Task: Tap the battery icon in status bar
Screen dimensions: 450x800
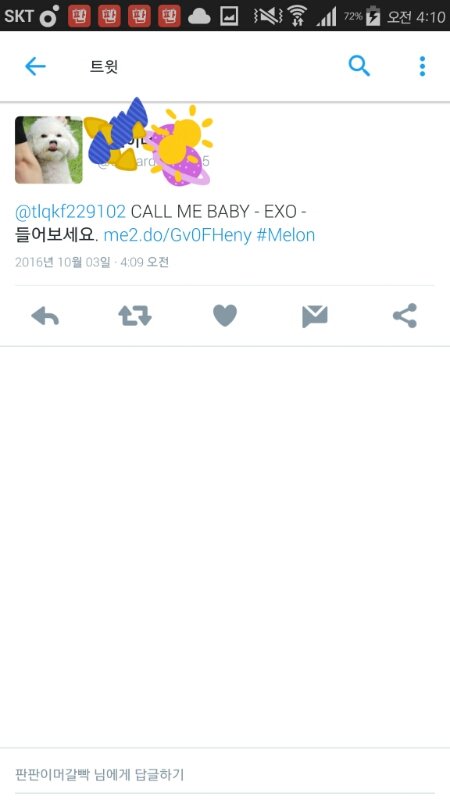Action: (x=373, y=16)
